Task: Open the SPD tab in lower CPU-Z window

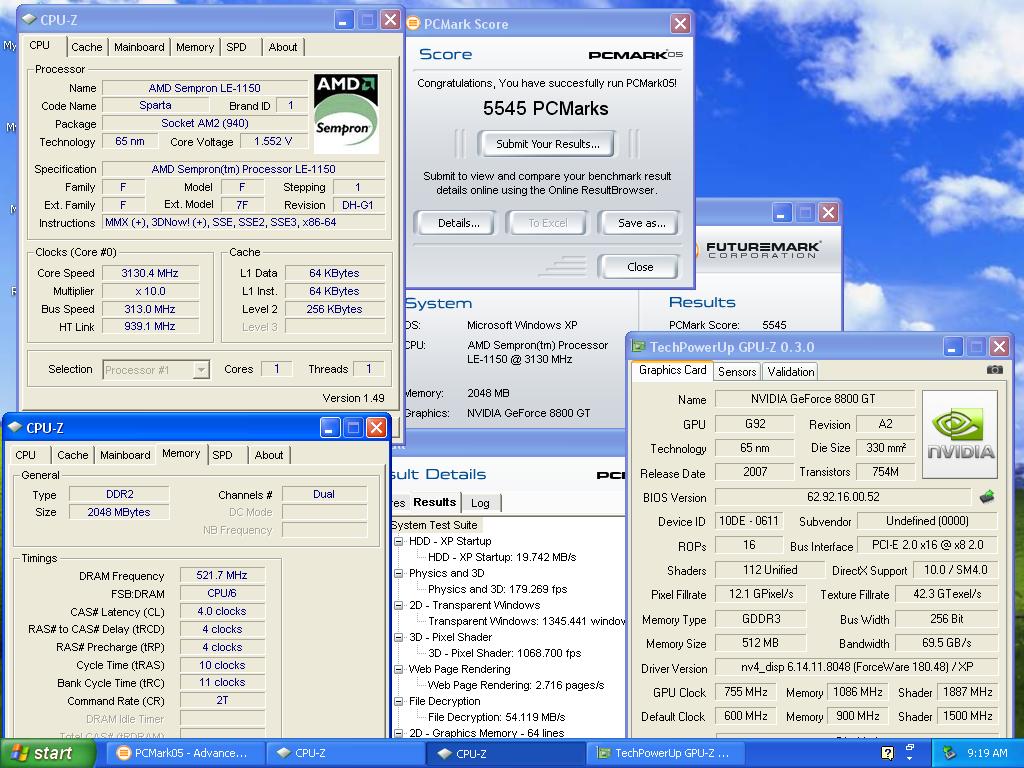Action: (222, 455)
